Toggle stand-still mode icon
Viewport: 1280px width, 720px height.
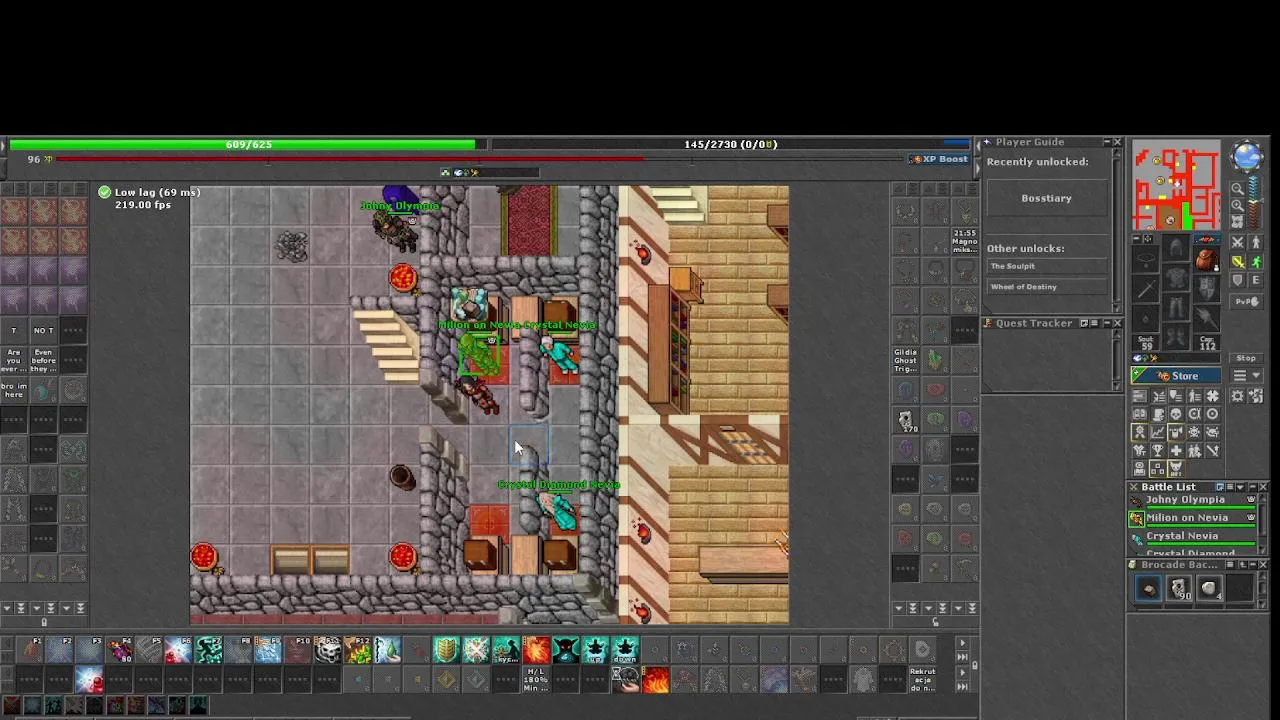tap(1255, 242)
